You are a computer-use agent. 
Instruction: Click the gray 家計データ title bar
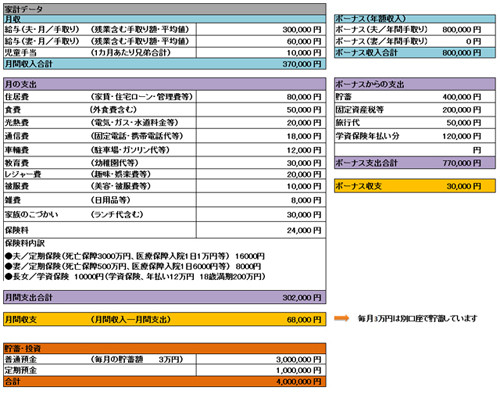click(x=165, y=9)
